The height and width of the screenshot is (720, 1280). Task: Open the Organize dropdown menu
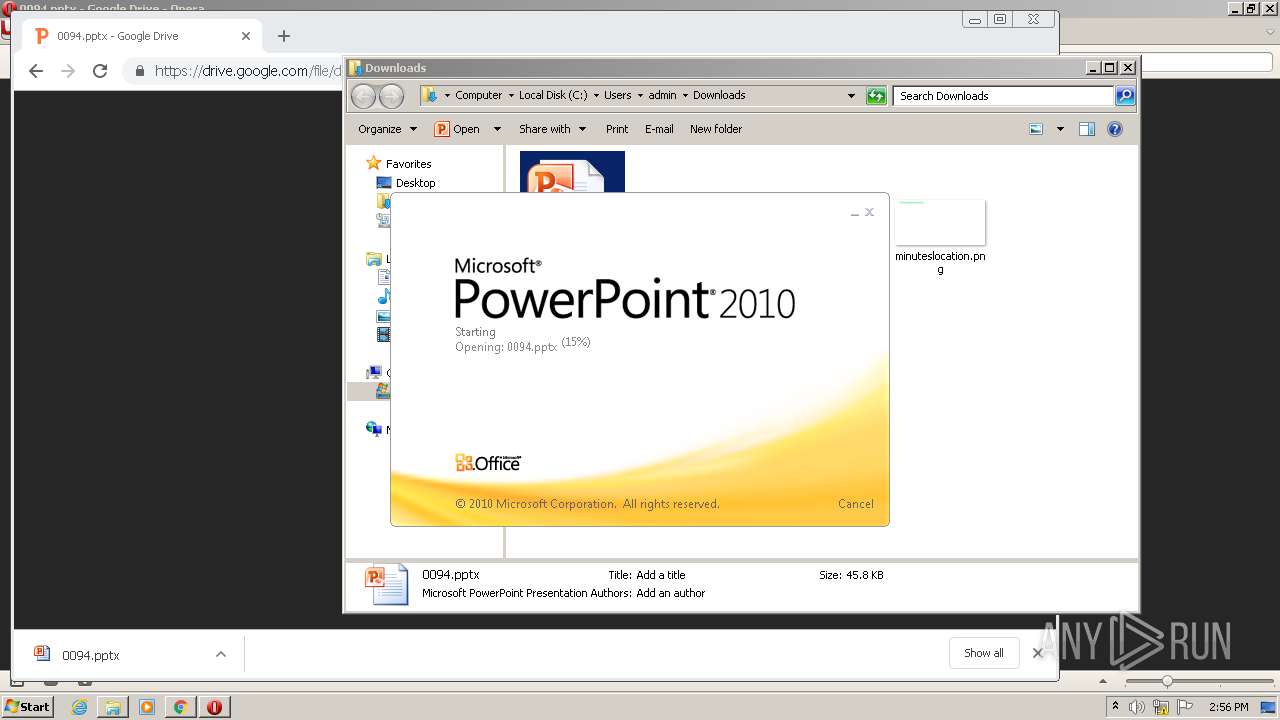pos(387,129)
